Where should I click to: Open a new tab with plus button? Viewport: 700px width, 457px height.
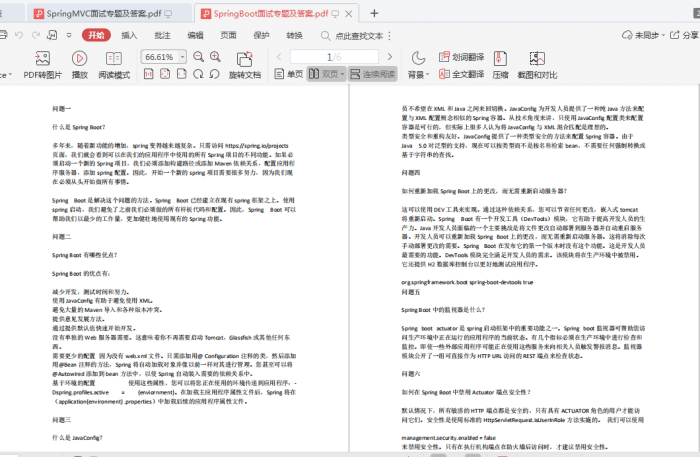coord(374,13)
